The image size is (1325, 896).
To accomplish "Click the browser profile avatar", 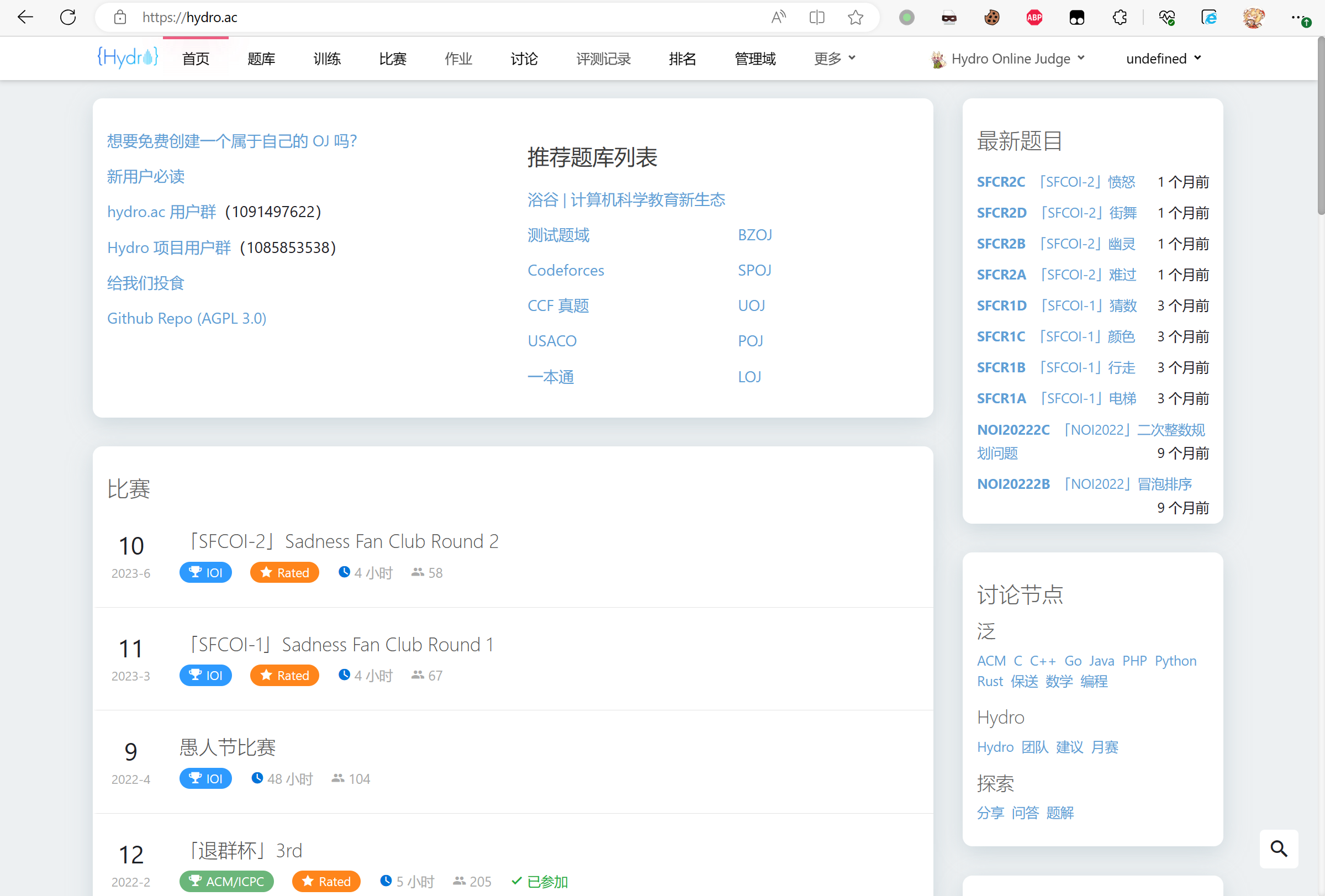I will pyautogui.click(x=1253, y=17).
